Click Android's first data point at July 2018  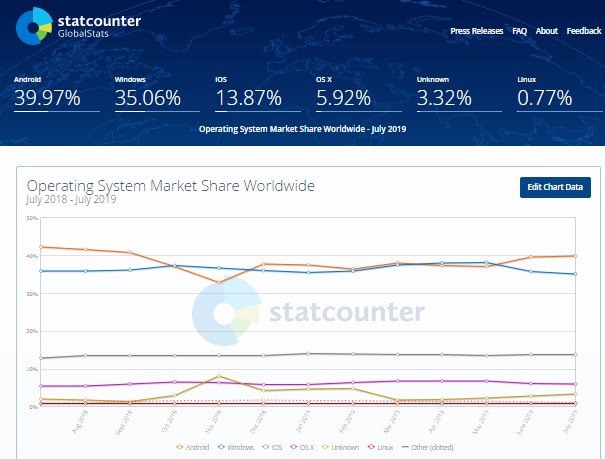pos(41,247)
